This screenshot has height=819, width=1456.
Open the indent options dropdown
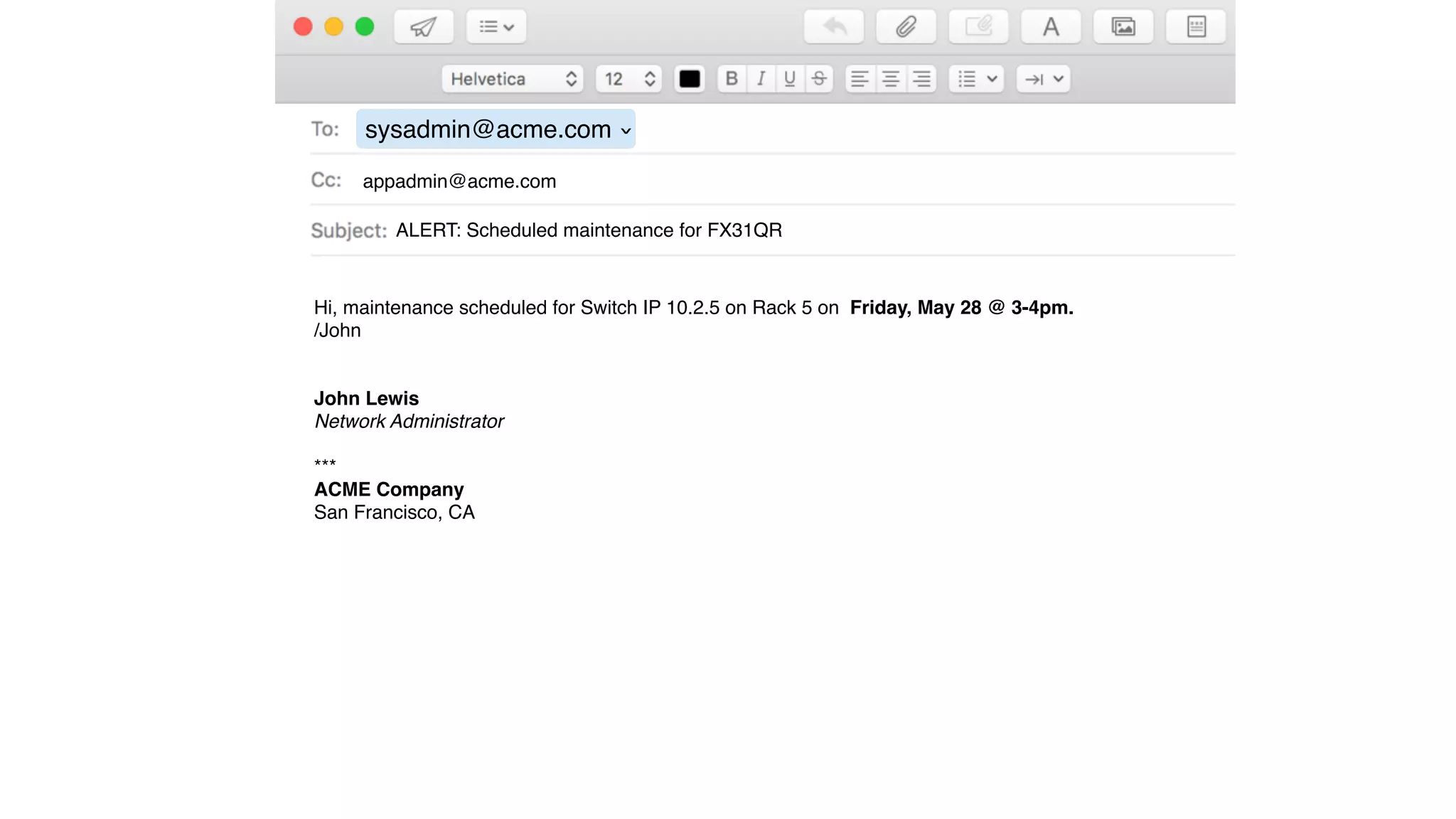1043,79
